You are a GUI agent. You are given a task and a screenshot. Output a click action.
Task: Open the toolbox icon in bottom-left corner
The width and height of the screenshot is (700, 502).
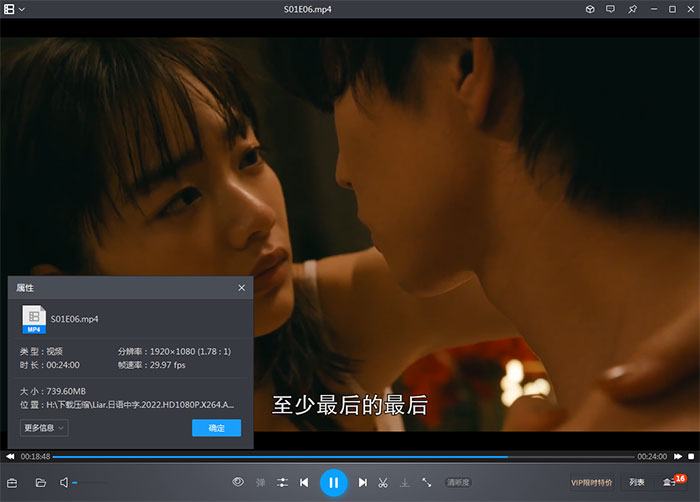tap(13, 483)
